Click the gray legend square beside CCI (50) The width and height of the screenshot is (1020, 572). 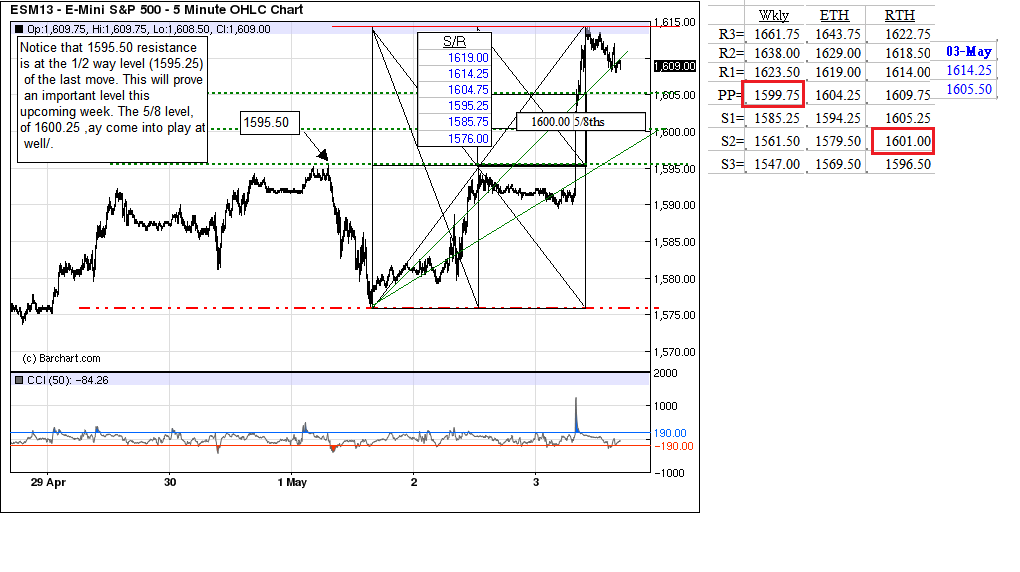(x=19, y=380)
